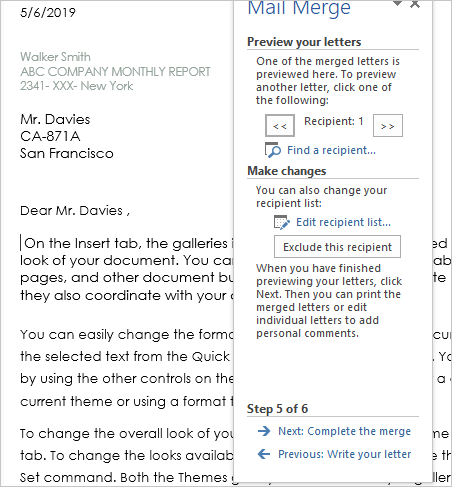The image size is (452, 487).
Task: Click the San Francisco city line
Action: coord(67,153)
